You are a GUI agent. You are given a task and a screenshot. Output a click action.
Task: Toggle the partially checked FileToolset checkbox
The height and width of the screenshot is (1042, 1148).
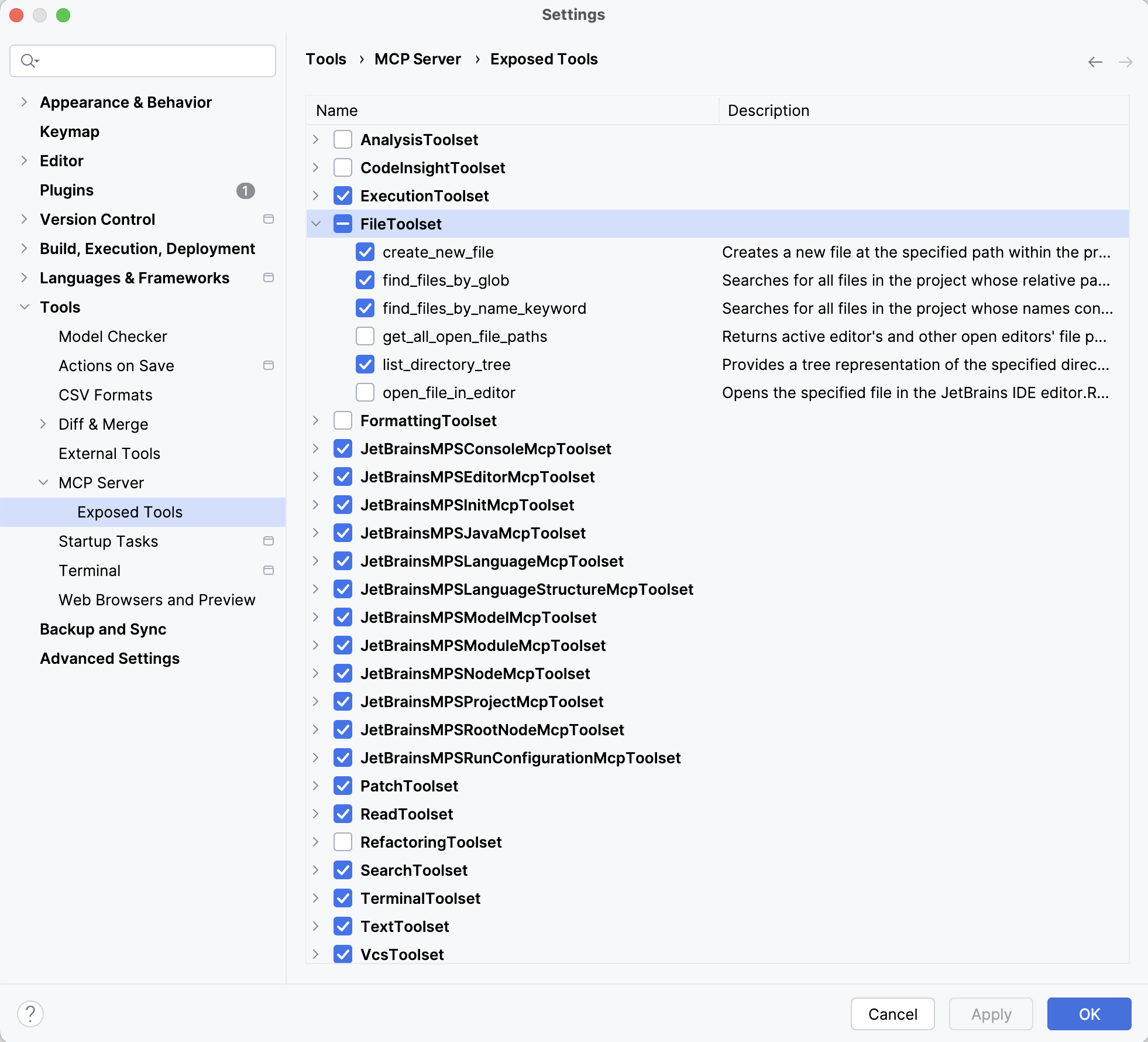pyautogui.click(x=343, y=224)
